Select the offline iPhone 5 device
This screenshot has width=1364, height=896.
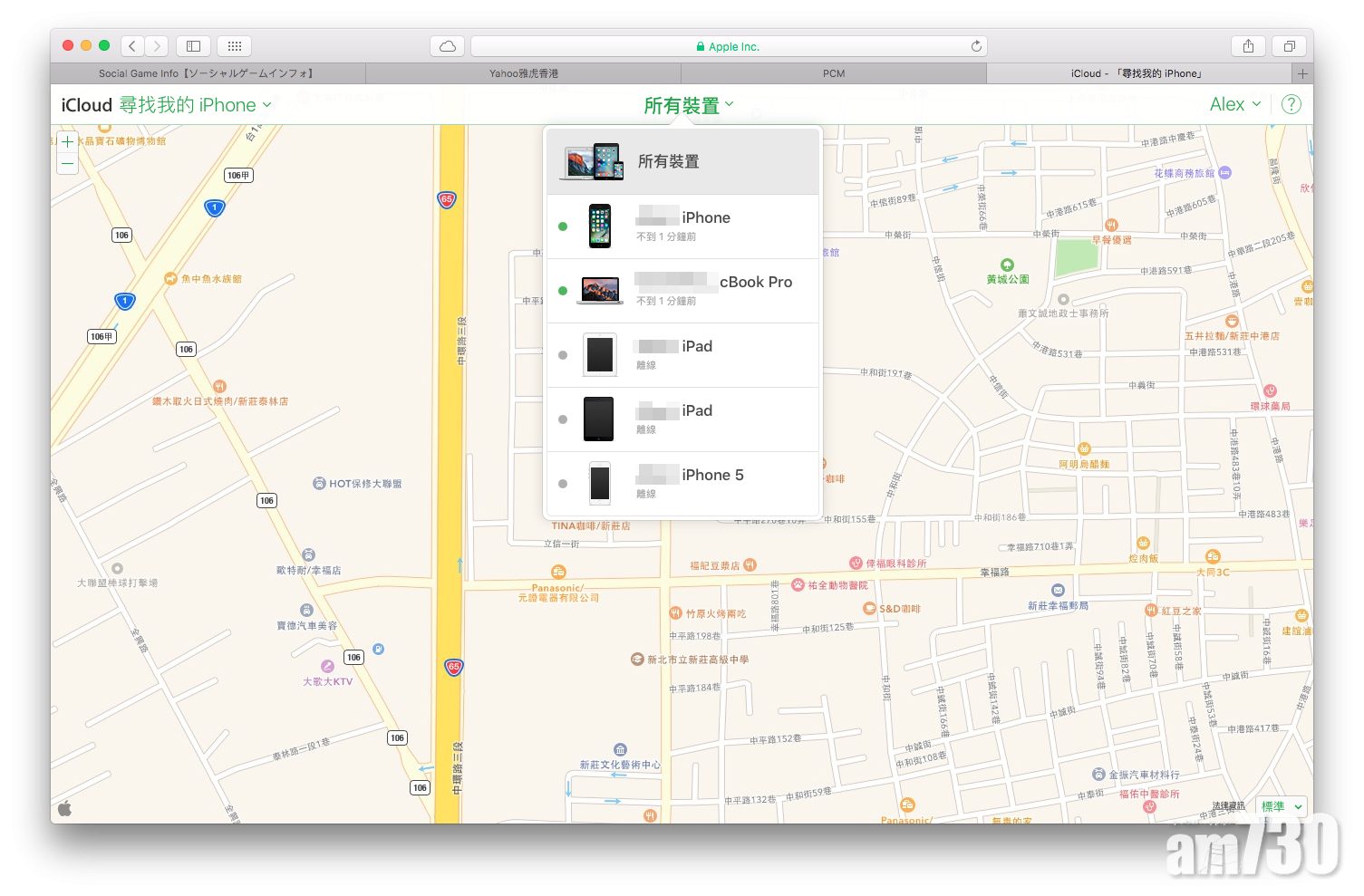pyautogui.click(x=683, y=484)
